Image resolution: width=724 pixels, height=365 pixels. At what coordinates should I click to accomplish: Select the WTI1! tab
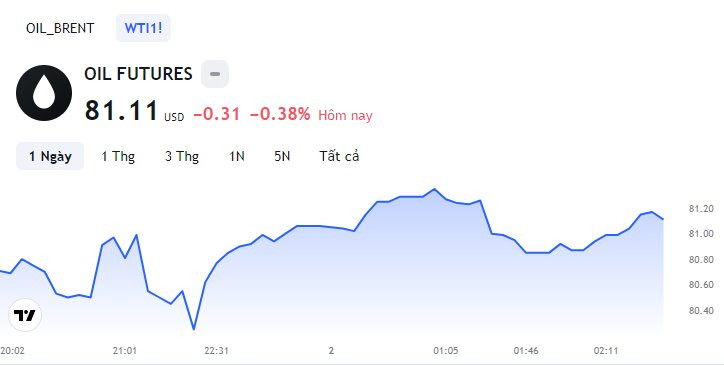point(143,28)
